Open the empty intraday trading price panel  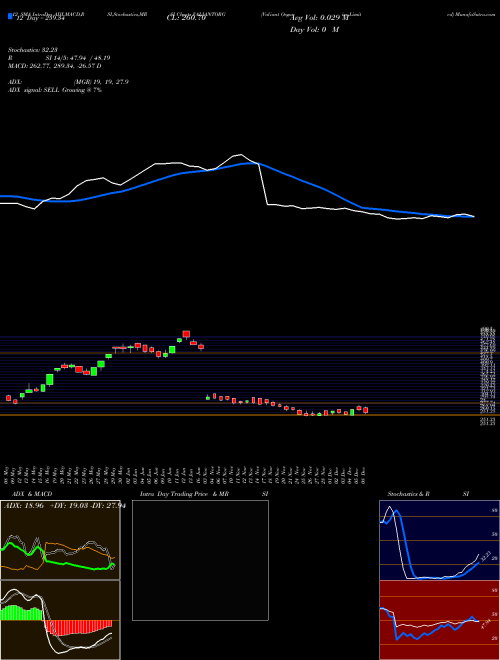[x=200, y=560]
